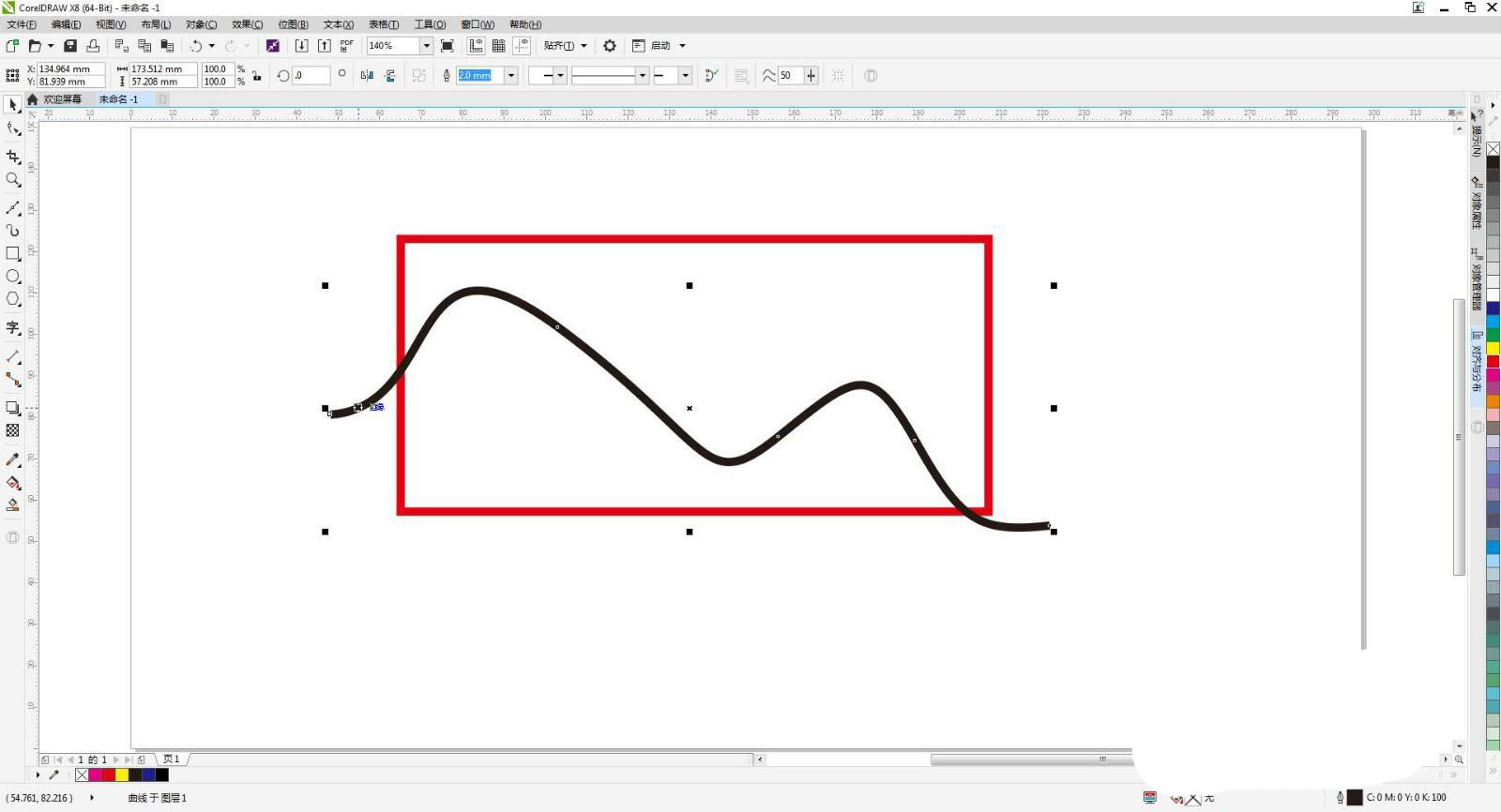Choose the Rectangle tool

pos(13,253)
